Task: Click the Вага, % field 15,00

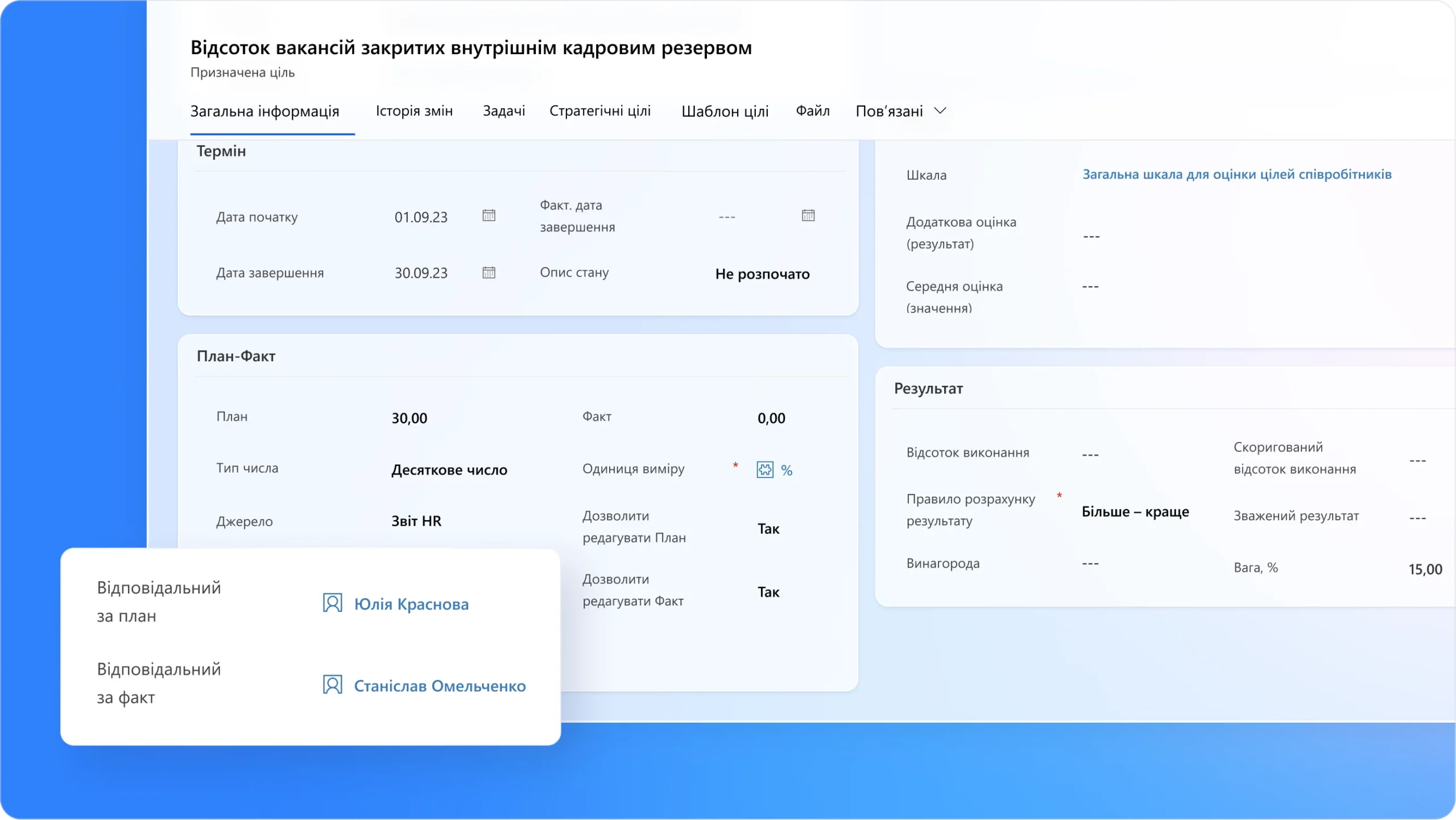Action: [1425, 569]
